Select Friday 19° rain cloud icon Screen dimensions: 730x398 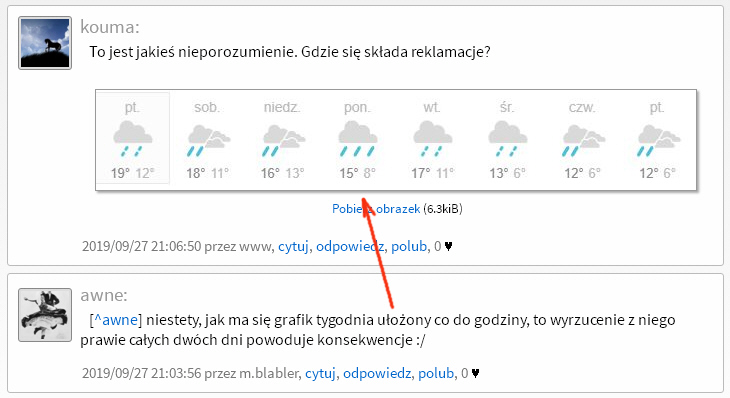(x=132, y=139)
